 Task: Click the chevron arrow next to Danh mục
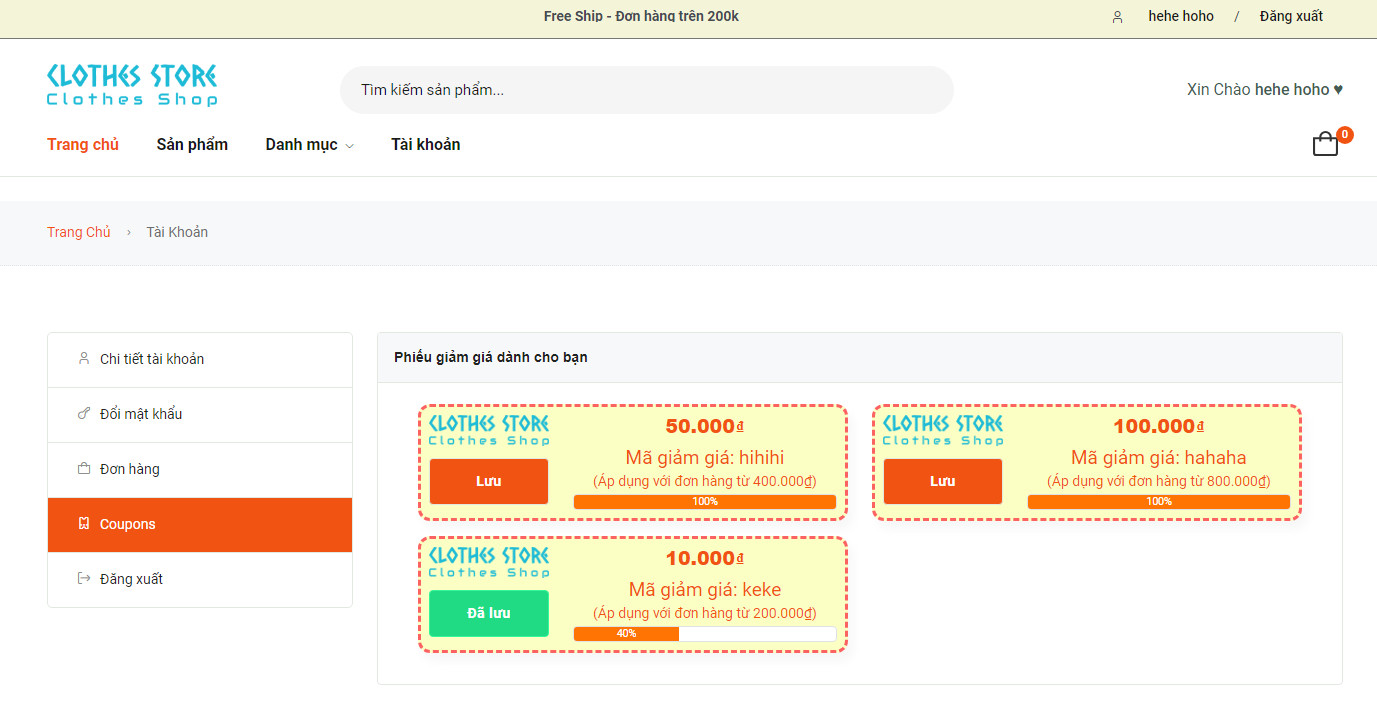coord(349,146)
